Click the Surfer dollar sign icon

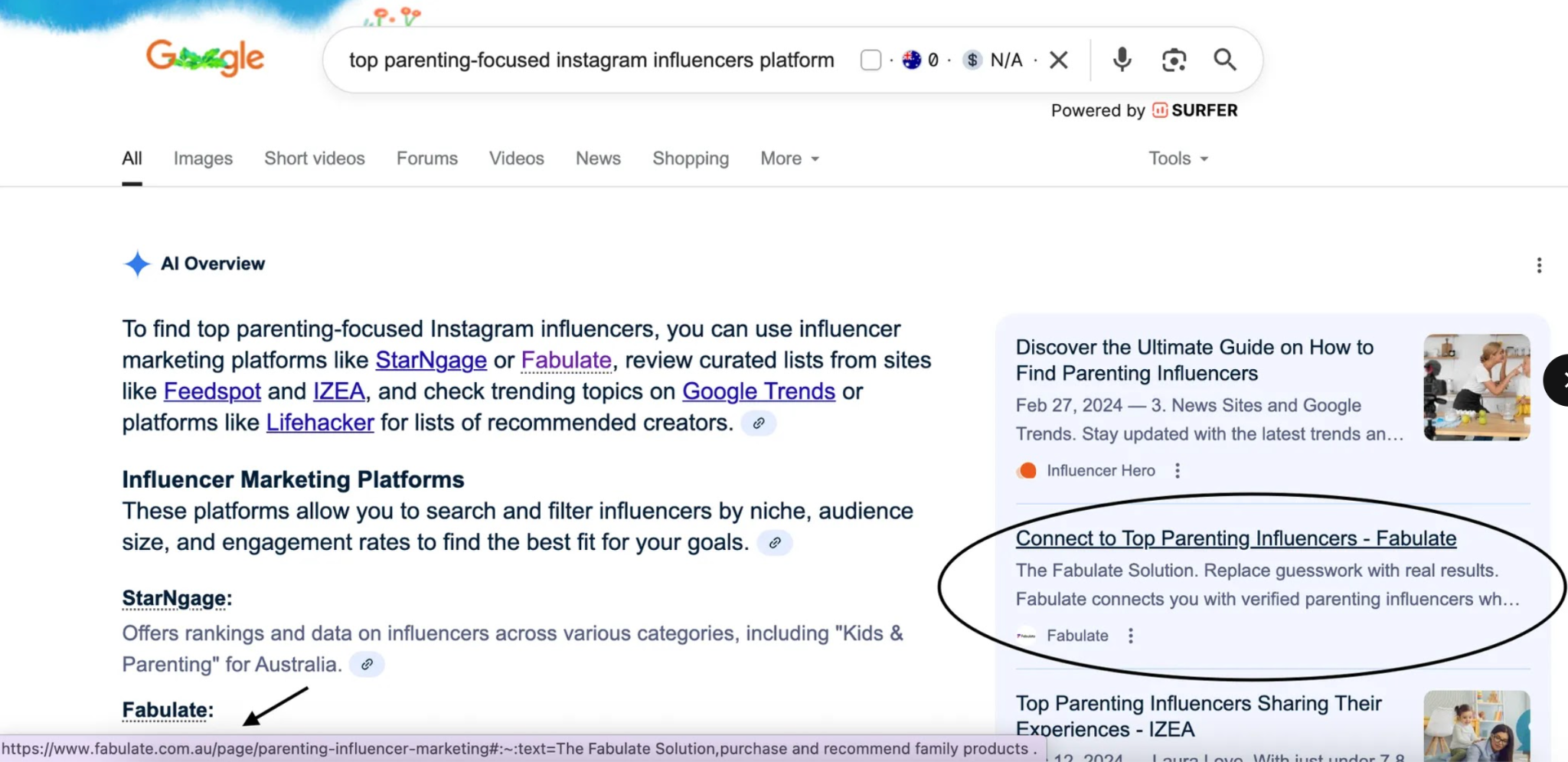972,60
